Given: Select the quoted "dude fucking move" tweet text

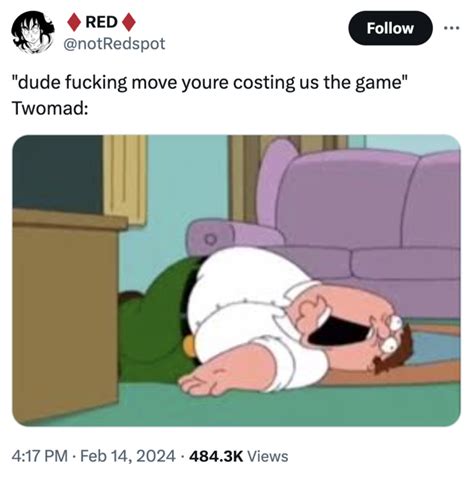Looking at the screenshot, I should click(x=210, y=82).
